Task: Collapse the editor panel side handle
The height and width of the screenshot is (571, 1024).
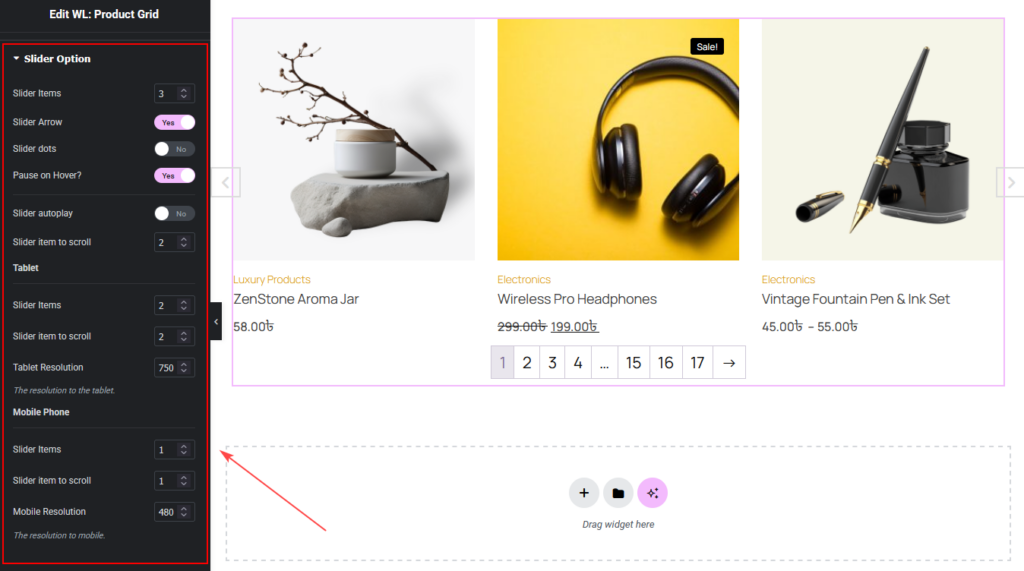Action: 216,321
